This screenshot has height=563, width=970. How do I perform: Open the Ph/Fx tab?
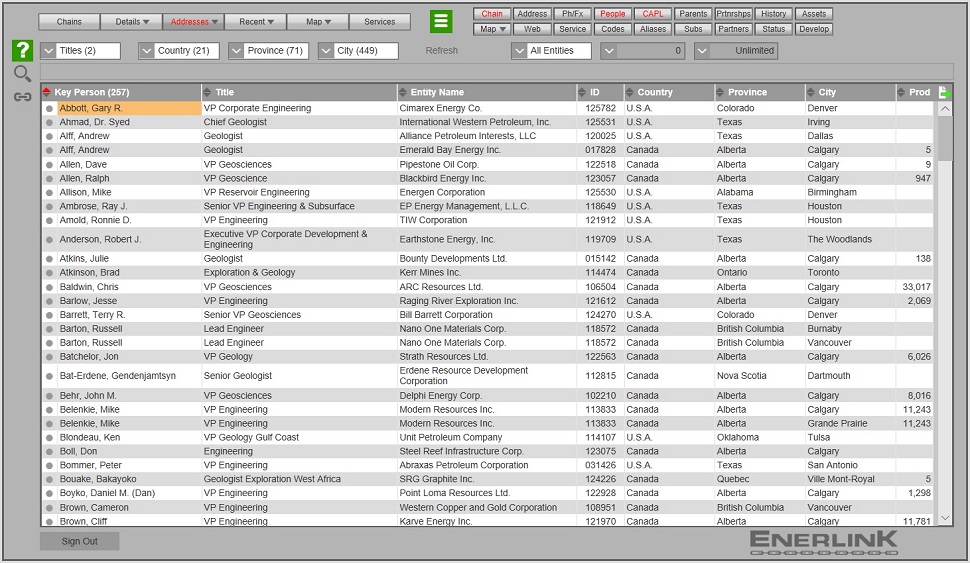(572, 14)
